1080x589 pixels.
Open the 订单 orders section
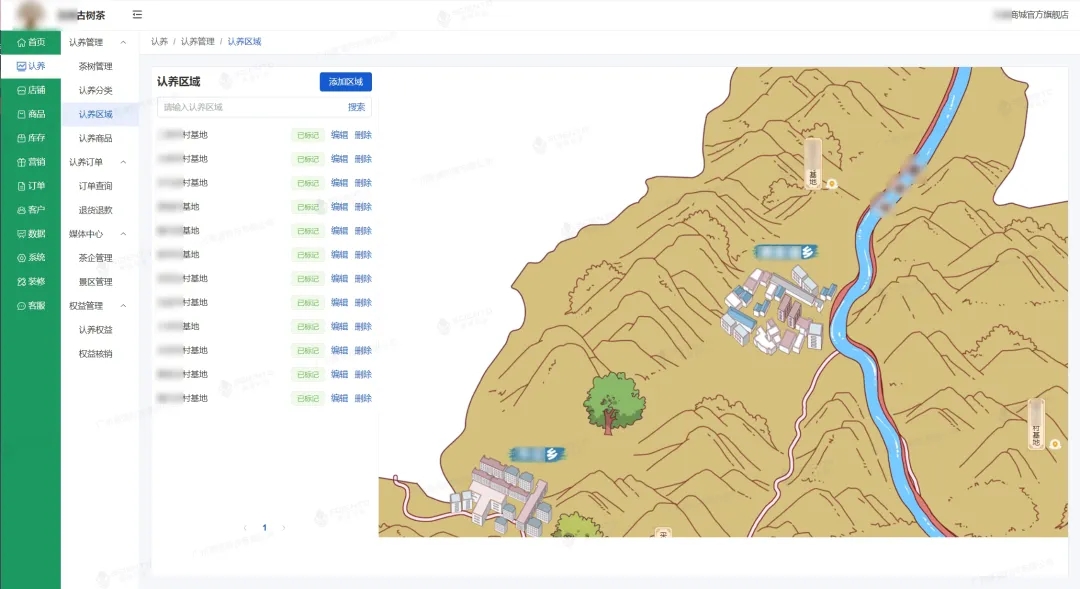coord(30,186)
